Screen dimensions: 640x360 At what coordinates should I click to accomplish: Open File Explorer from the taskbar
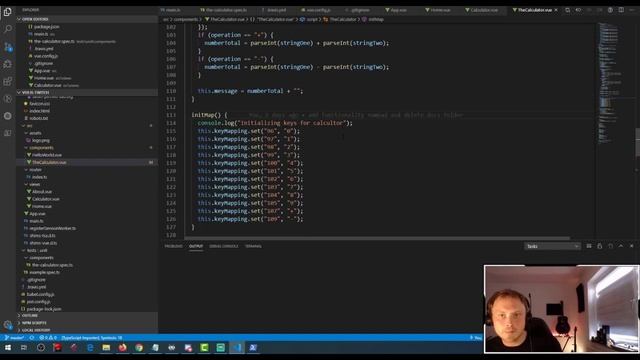[106, 348]
